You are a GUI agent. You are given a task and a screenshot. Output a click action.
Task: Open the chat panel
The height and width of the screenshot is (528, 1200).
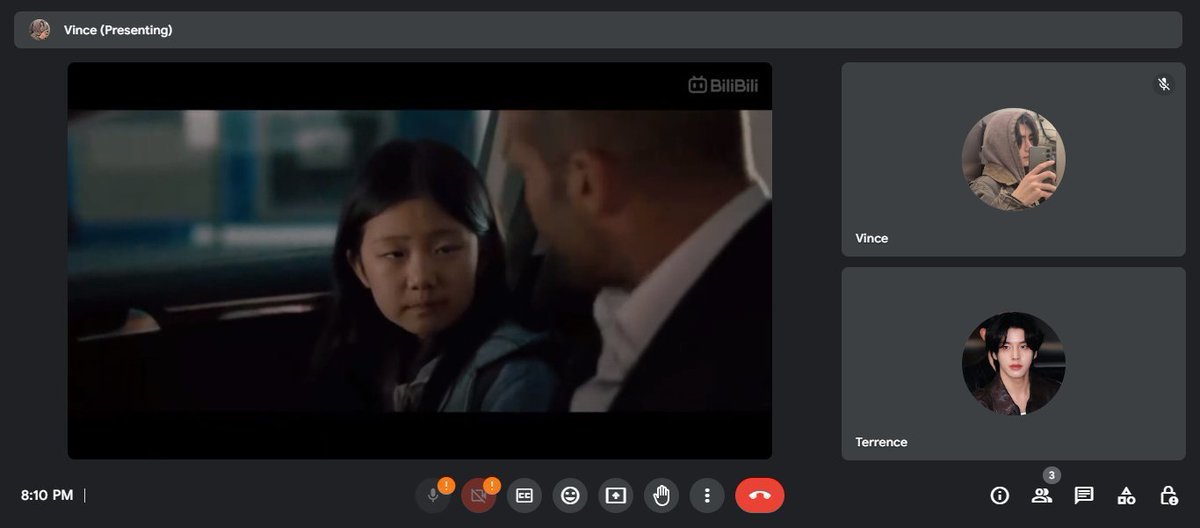(1084, 495)
